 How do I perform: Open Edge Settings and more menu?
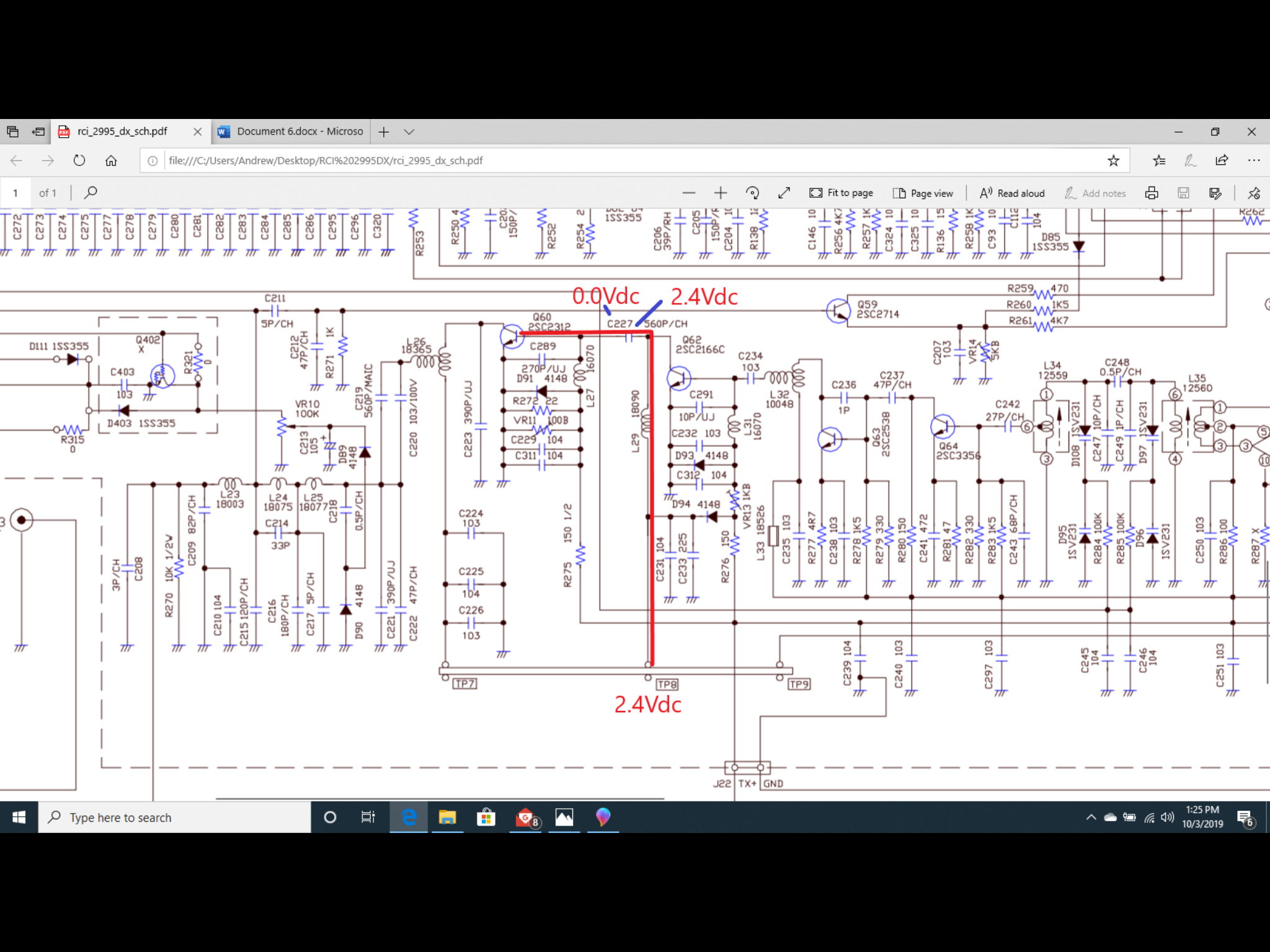(1253, 161)
